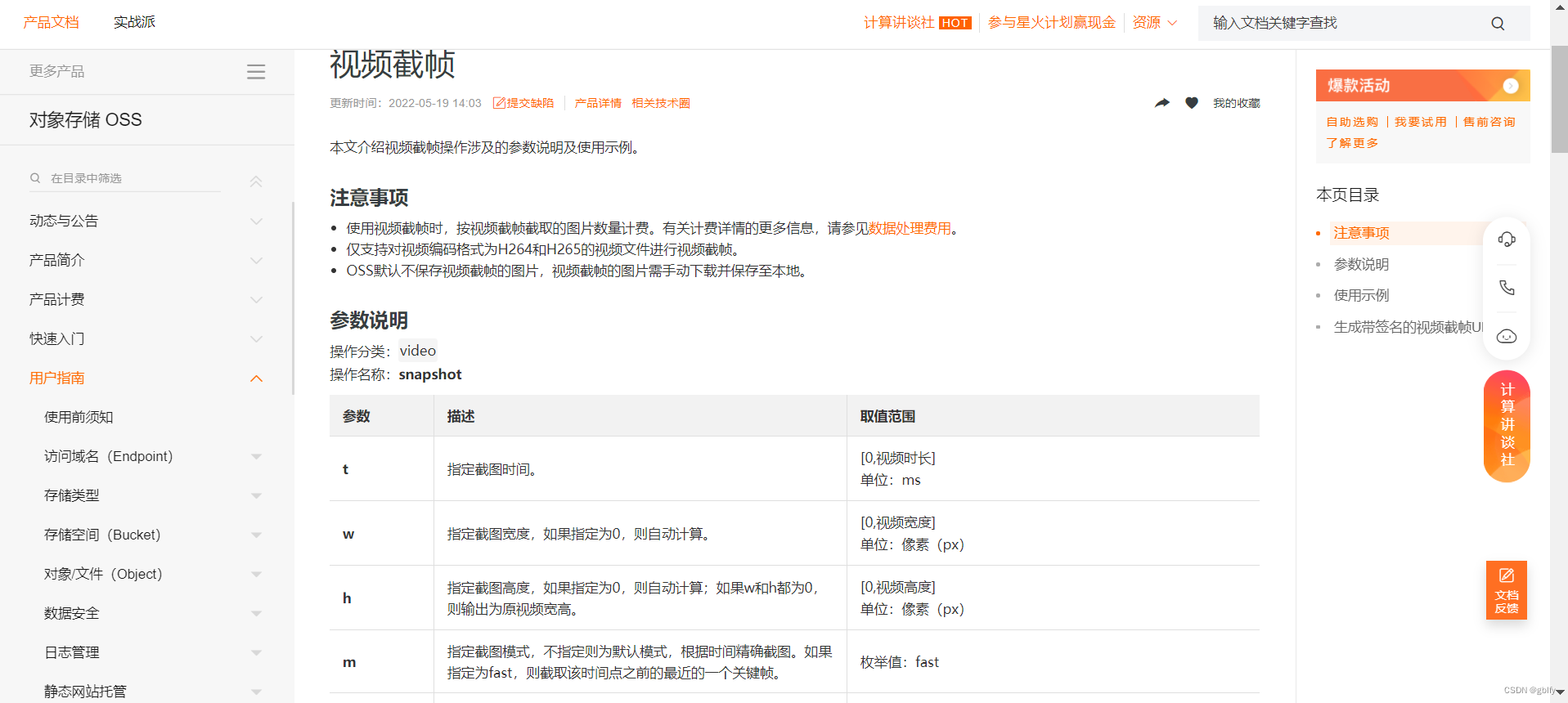
Task: Open 相关技术圈 link
Action: 661,103
